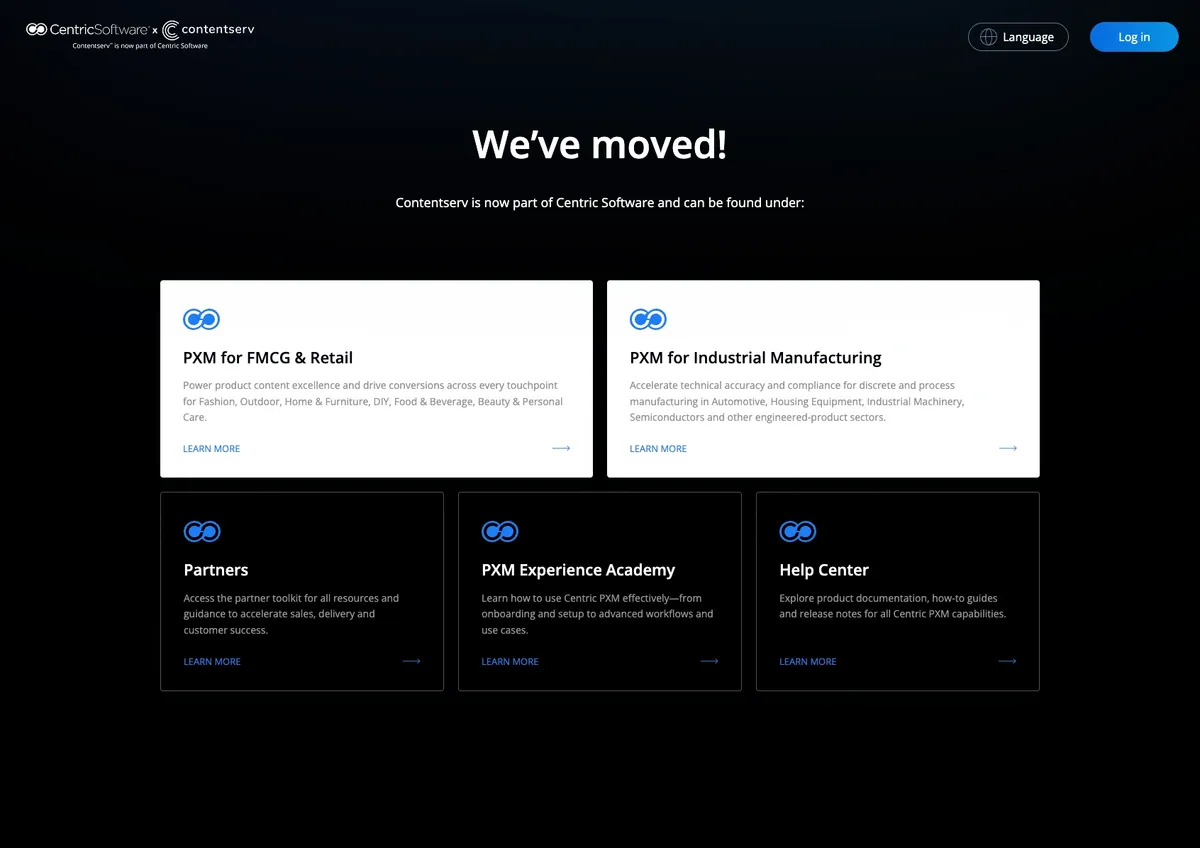Open the Help Center heading
The width and height of the screenshot is (1200, 848).
pyautogui.click(x=824, y=570)
